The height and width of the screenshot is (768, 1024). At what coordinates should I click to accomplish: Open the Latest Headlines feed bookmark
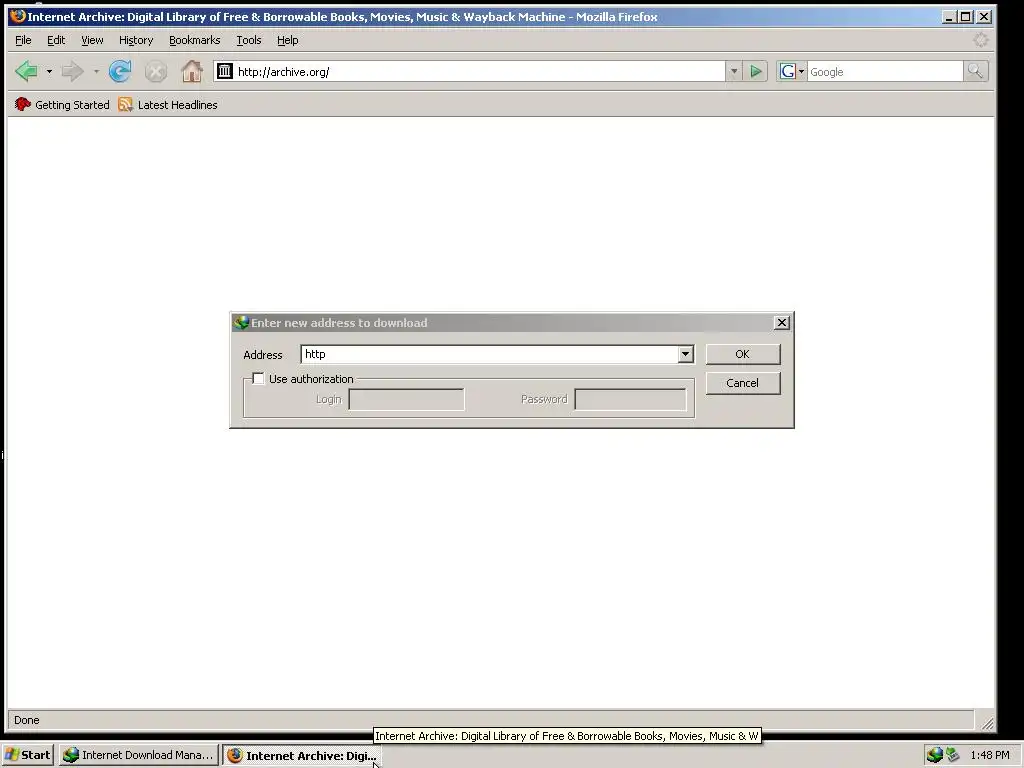click(168, 104)
